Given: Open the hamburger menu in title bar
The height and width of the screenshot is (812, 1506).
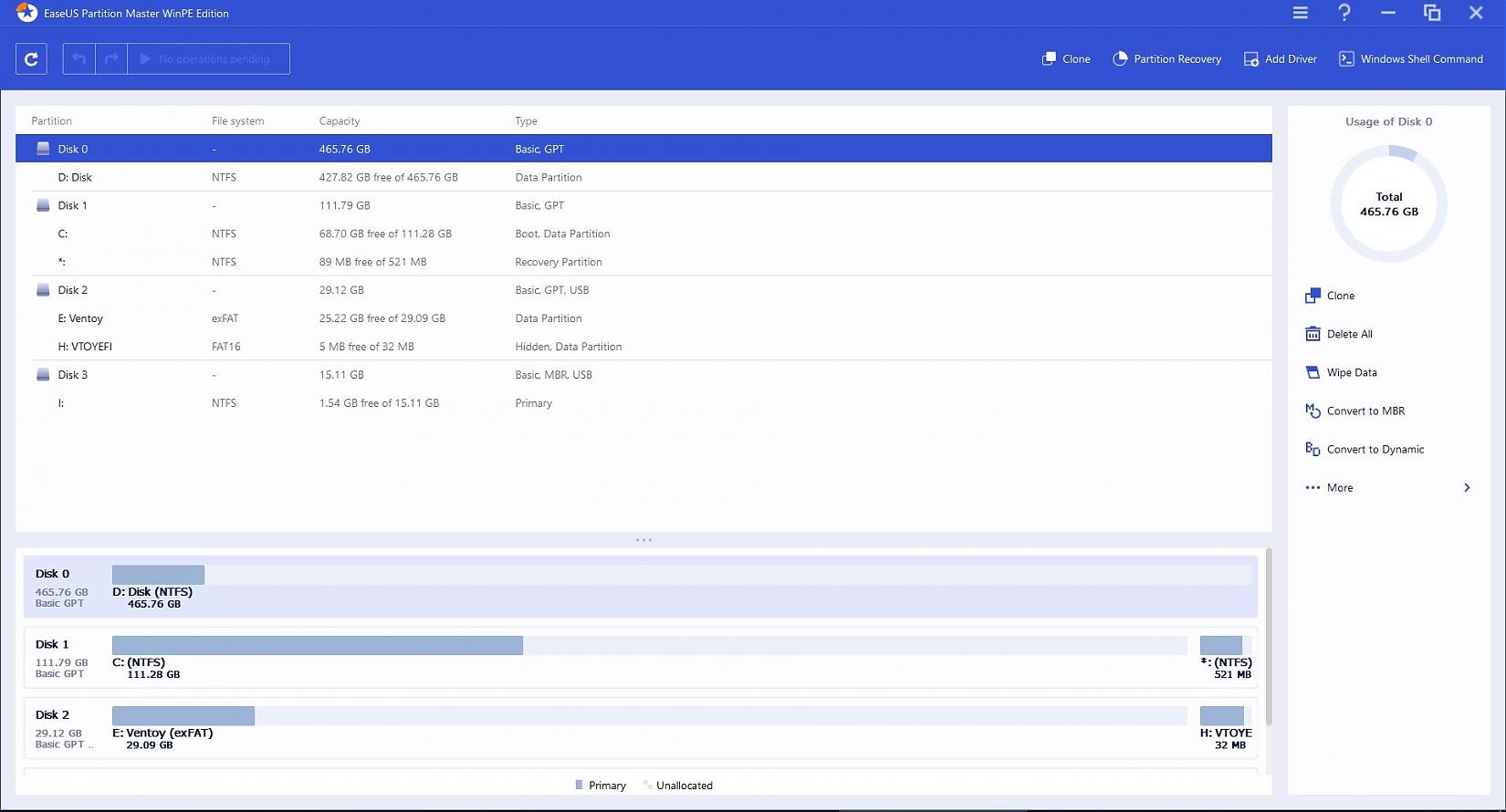Looking at the screenshot, I should point(1301,13).
